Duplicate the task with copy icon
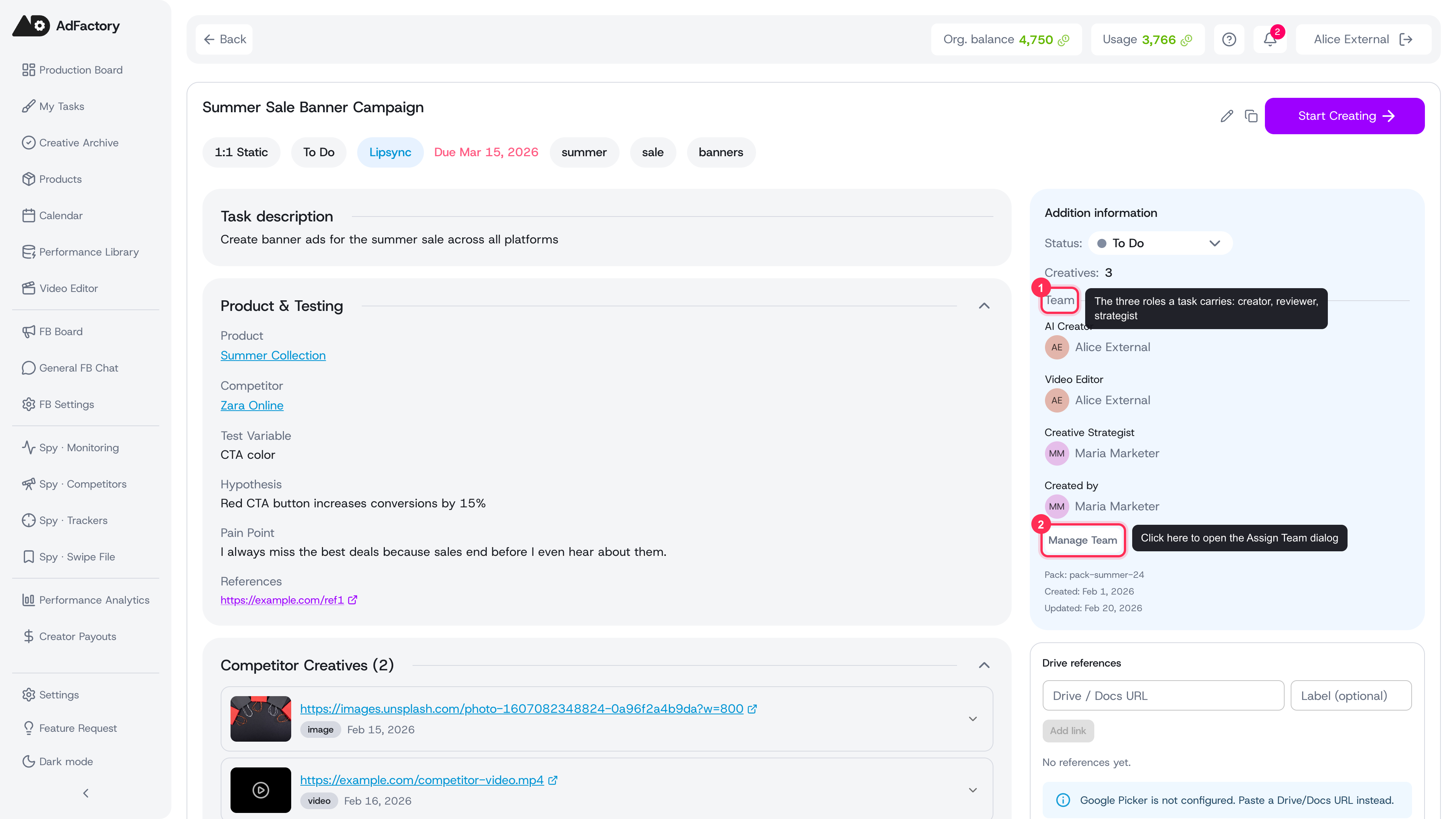The height and width of the screenshot is (819, 1456). [1251, 116]
